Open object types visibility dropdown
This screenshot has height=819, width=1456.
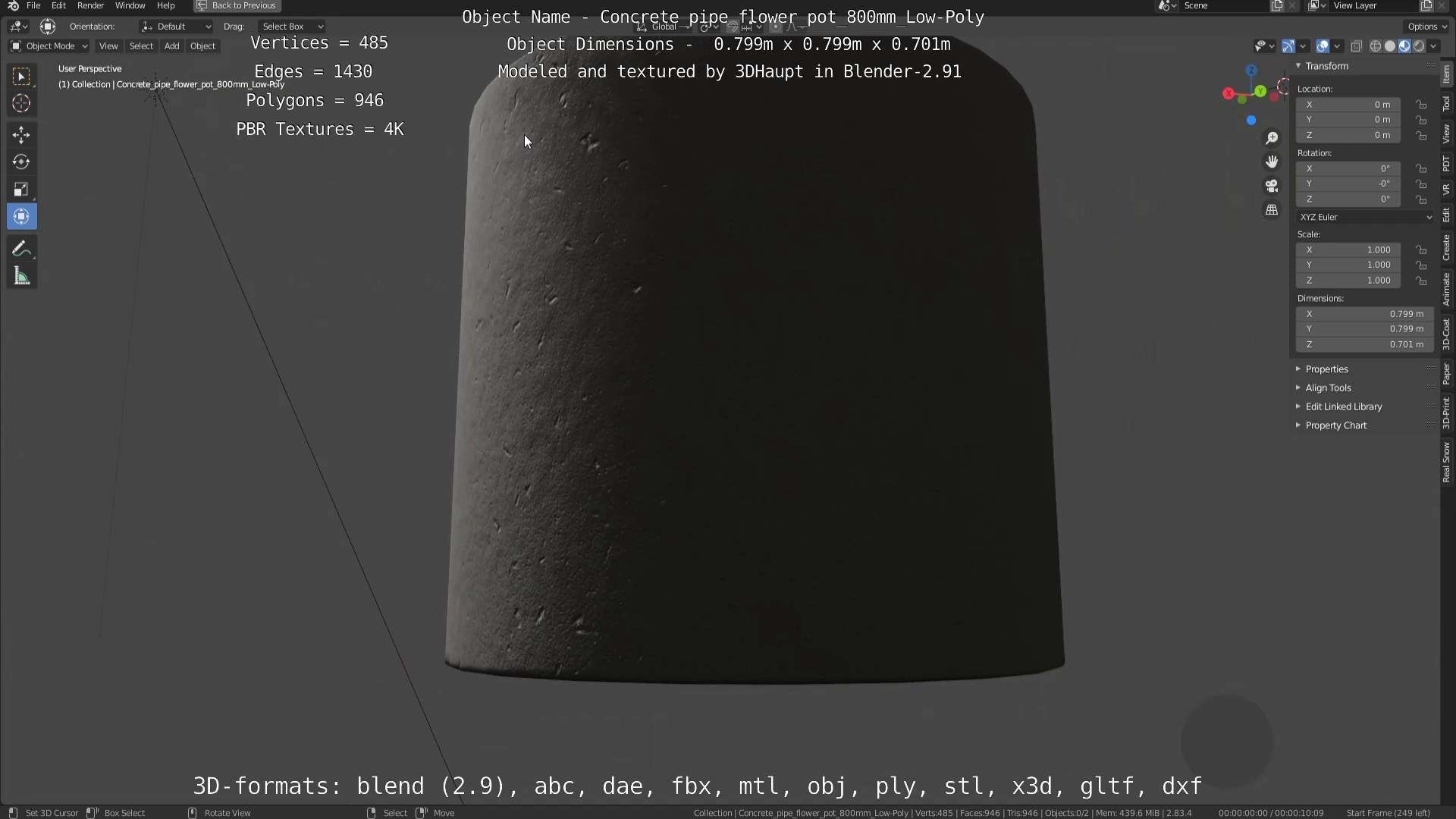click(x=1263, y=46)
